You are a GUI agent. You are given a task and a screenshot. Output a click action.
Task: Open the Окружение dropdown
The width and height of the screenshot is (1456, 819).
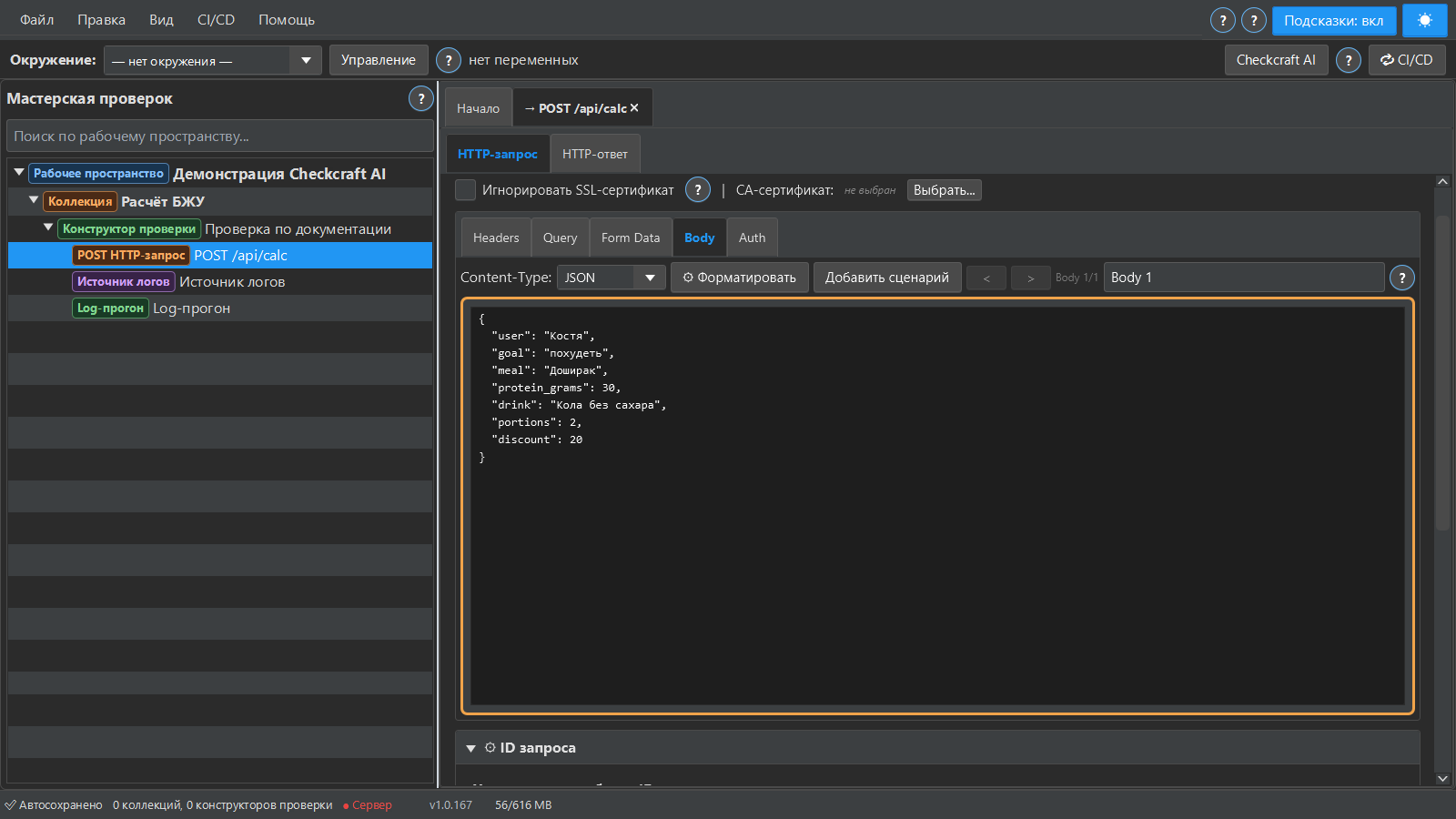pyautogui.click(x=212, y=60)
